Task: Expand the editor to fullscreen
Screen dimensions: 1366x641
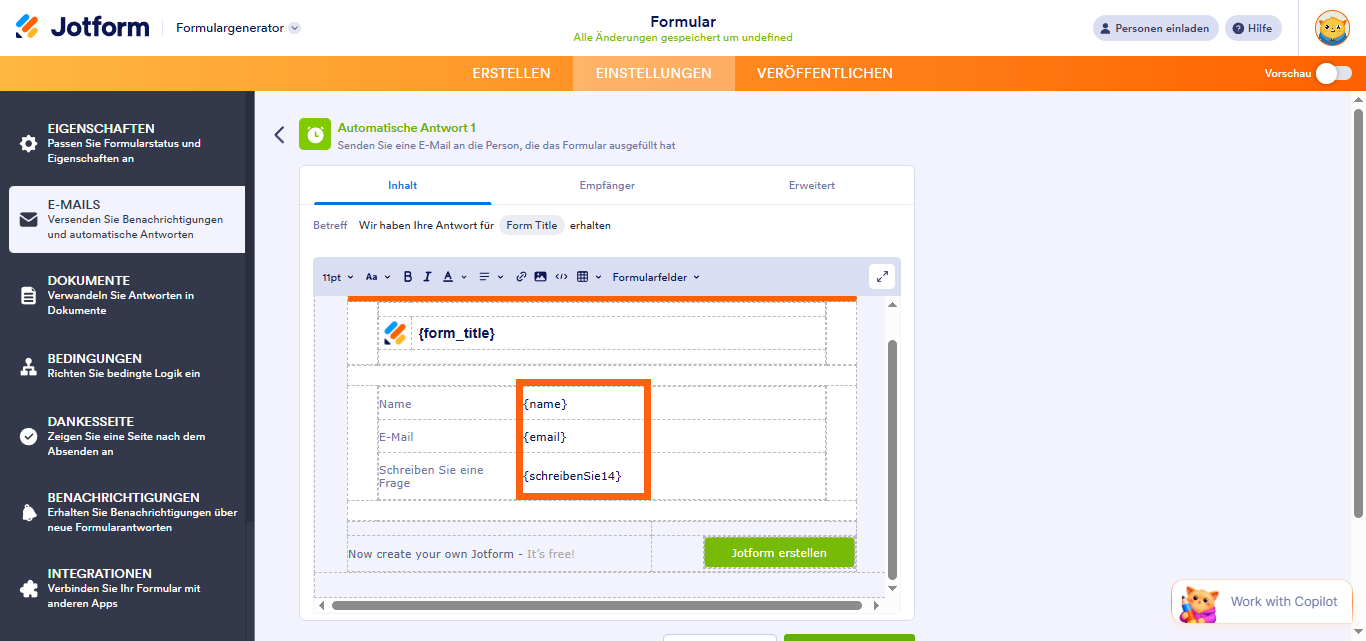Action: [x=881, y=277]
